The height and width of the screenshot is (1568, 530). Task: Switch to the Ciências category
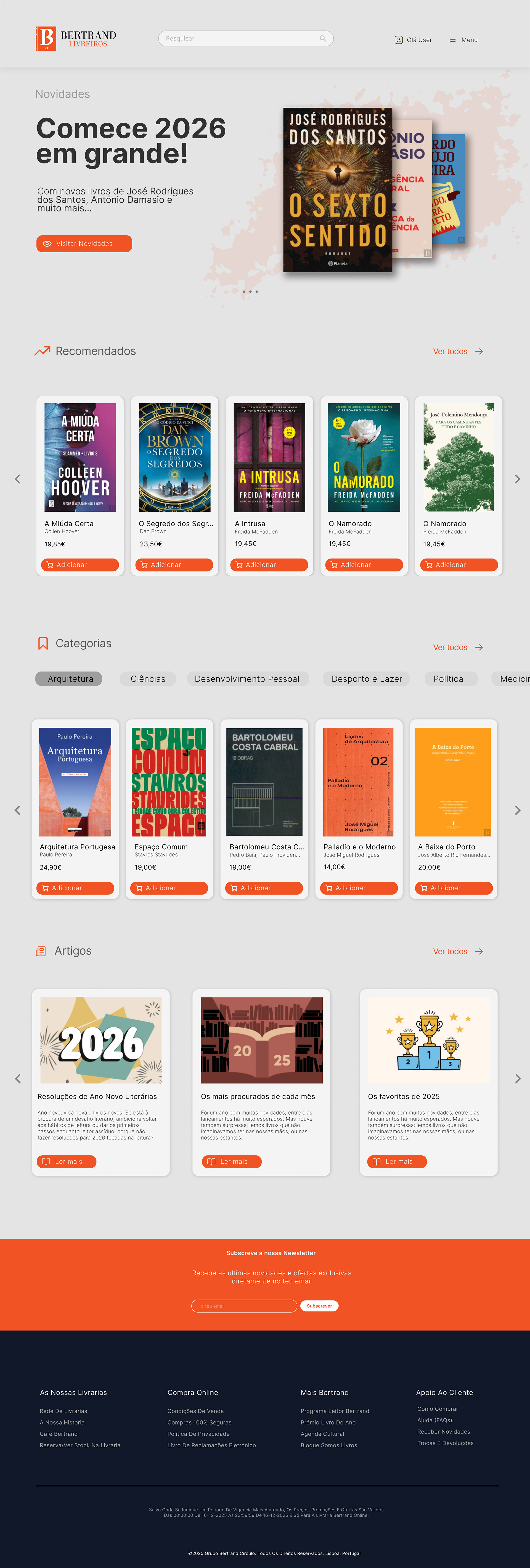[148, 679]
